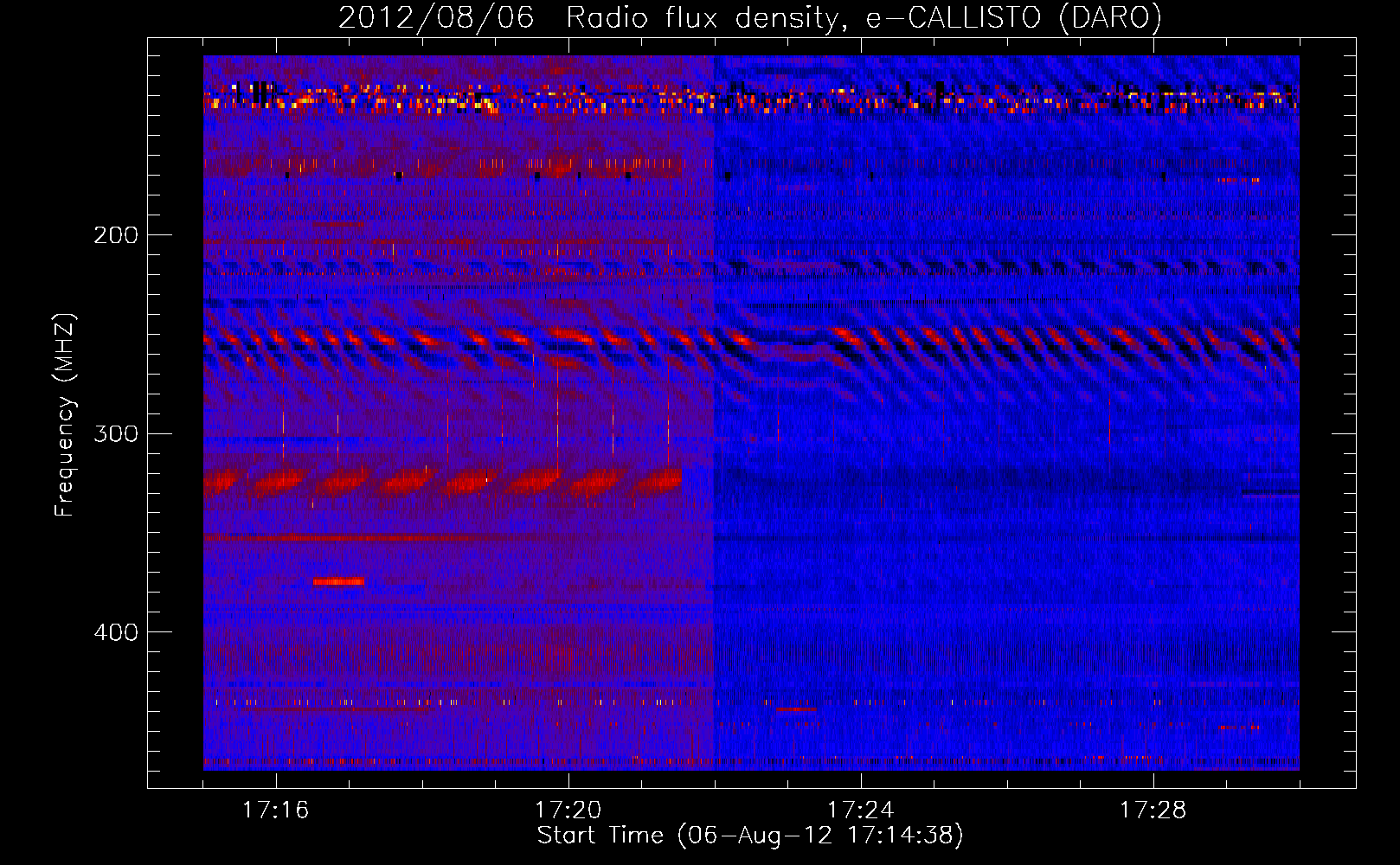Click the 300 frequency tick label
Image resolution: width=1400 pixels, height=865 pixels.
[116, 433]
